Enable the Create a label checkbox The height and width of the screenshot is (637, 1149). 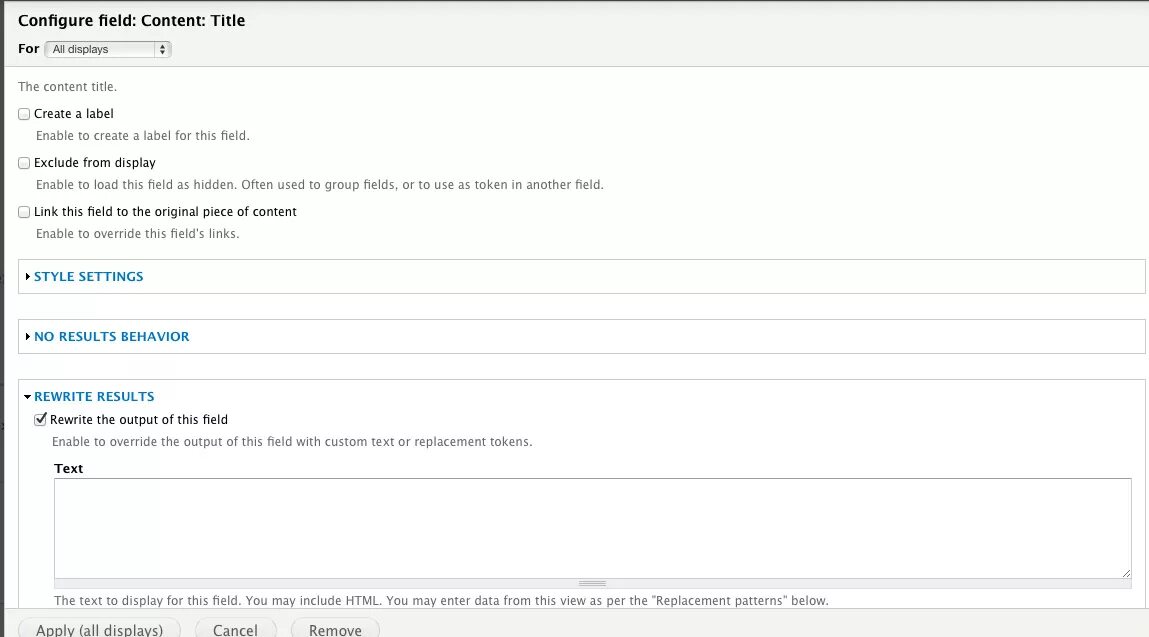point(23,113)
